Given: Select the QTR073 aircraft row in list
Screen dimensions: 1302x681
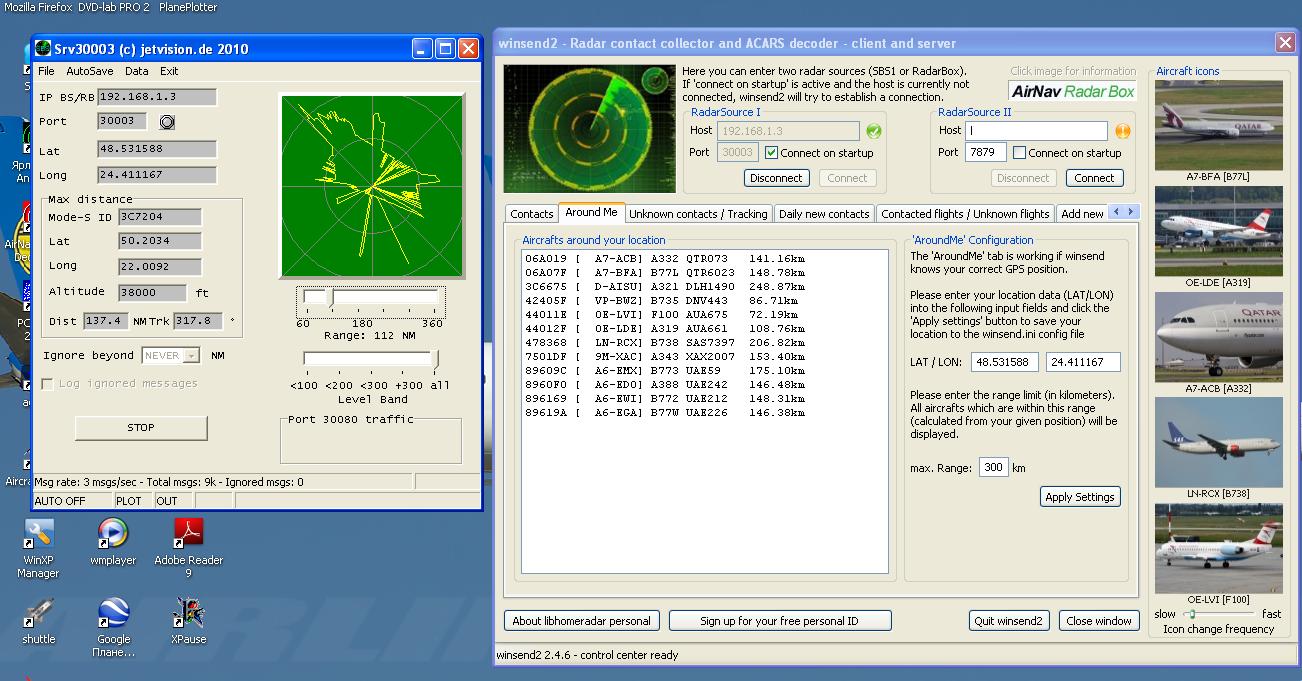Looking at the screenshot, I should [665, 259].
